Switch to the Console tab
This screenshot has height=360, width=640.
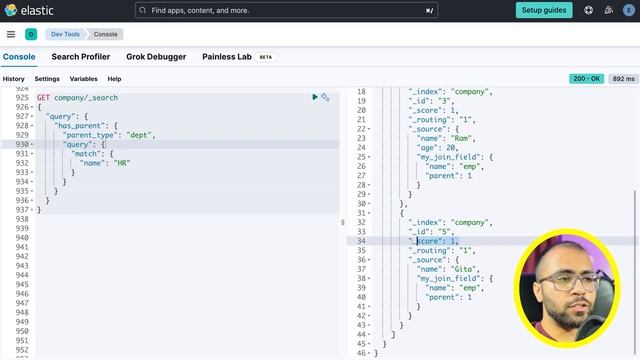(19, 57)
